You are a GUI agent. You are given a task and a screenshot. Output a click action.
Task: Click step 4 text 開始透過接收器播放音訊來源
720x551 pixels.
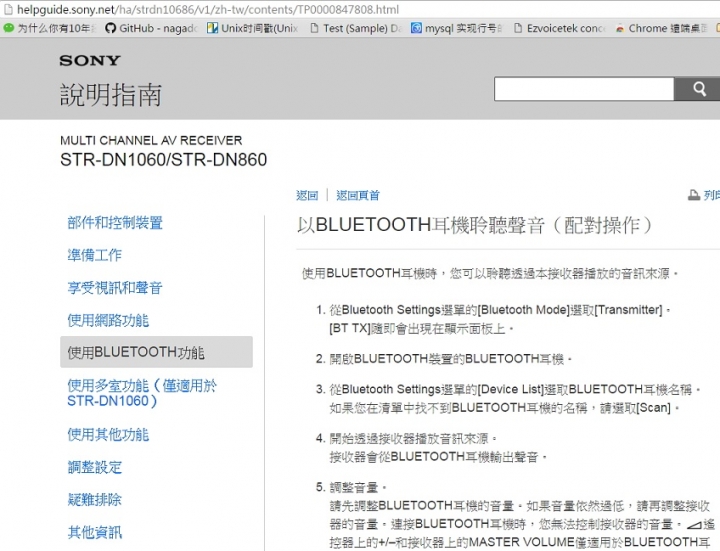tap(413, 439)
